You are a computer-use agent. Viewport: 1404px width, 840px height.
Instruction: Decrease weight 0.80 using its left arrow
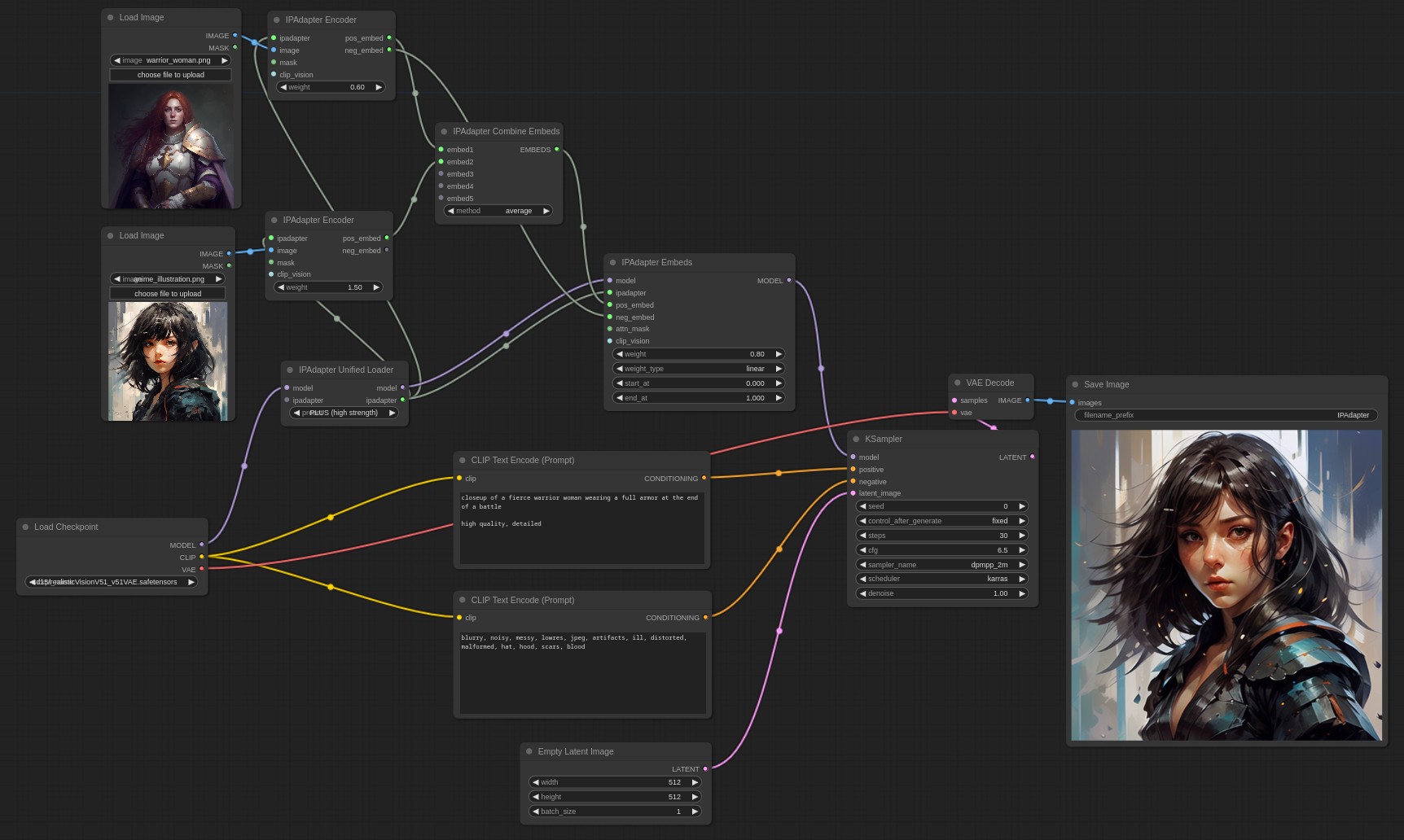620,353
